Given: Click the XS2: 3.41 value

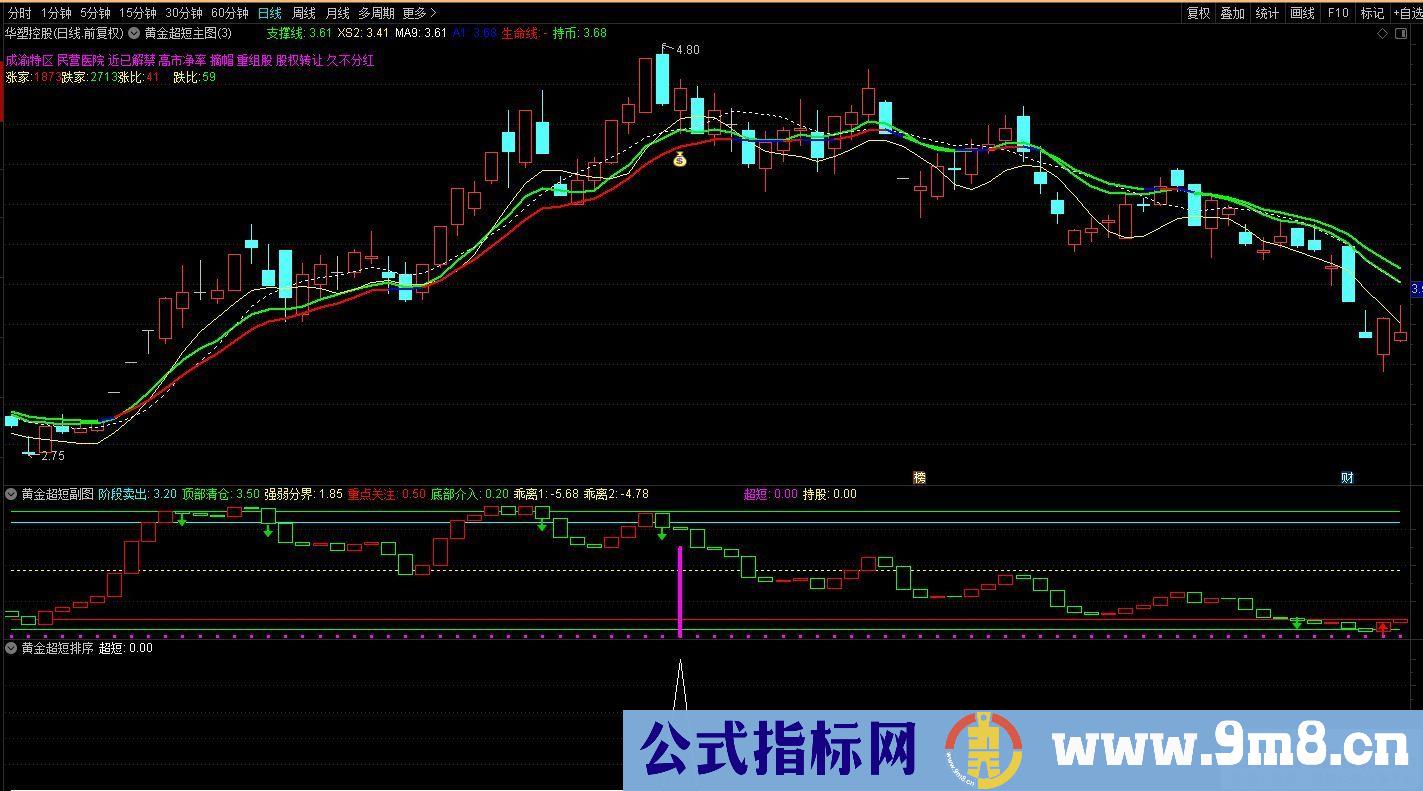Looking at the screenshot, I should (x=363, y=33).
